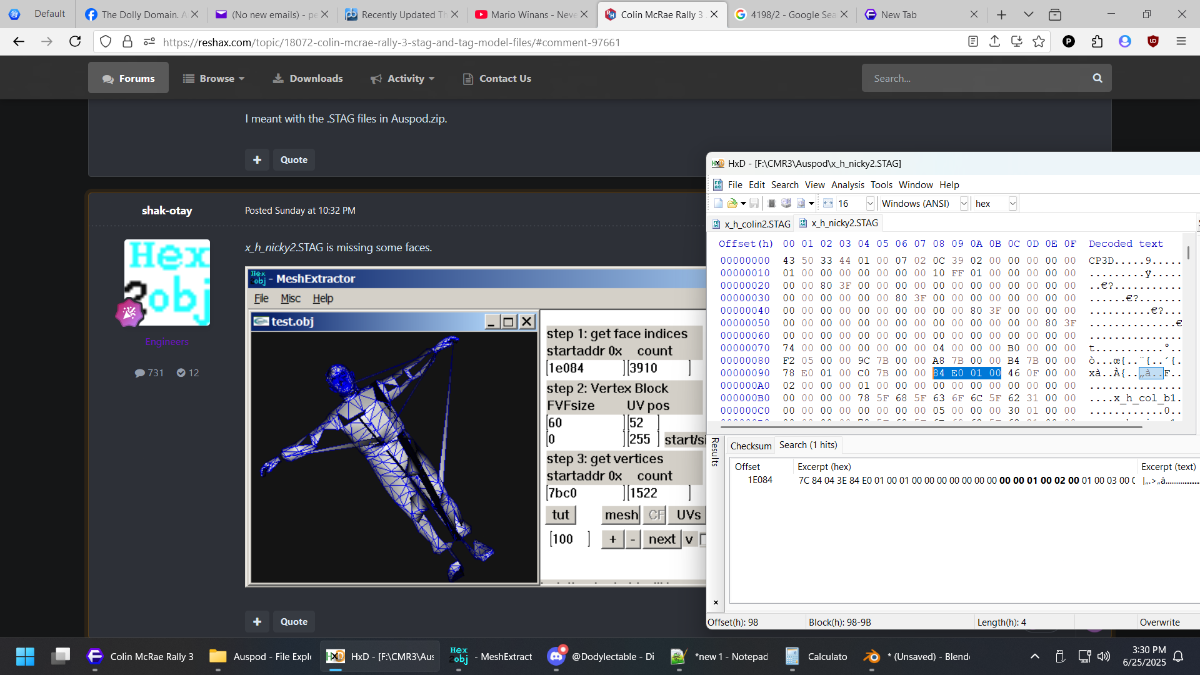Image resolution: width=1200 pixels, height=675 pixels.
Task: Click the HxD Open file folder icon
Action: click(x=732, y=203)
